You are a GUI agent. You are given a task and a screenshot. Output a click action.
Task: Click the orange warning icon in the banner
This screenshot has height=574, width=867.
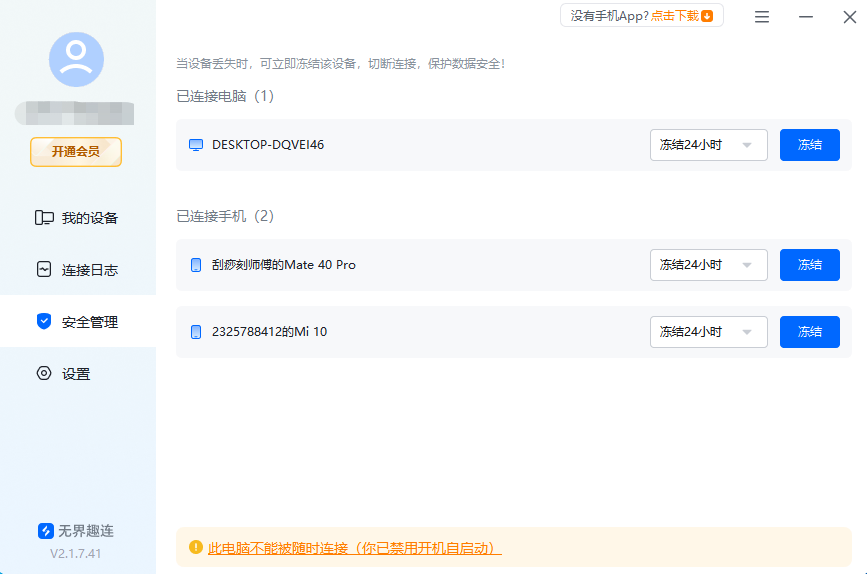(x=196, y=547)
